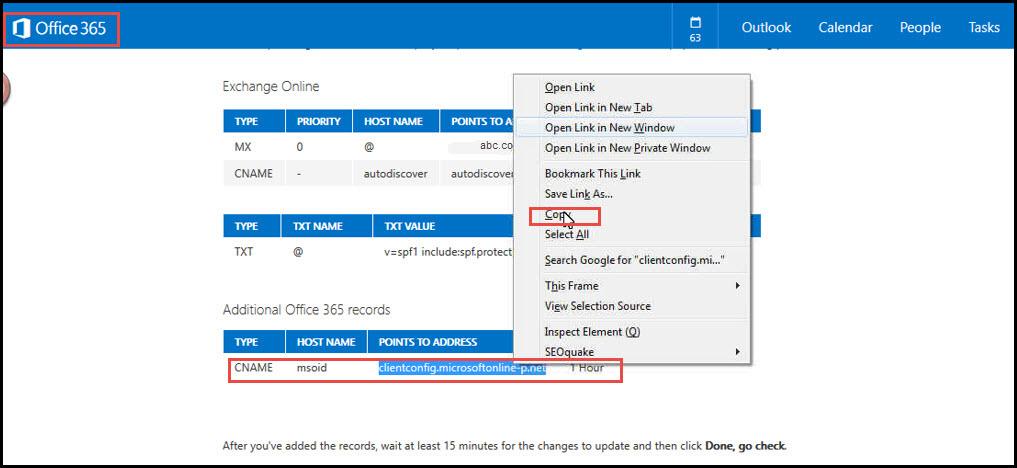Click the v=spf1 include TXT value
This screenshot has height=468, width=1017.
pos(448,252)
